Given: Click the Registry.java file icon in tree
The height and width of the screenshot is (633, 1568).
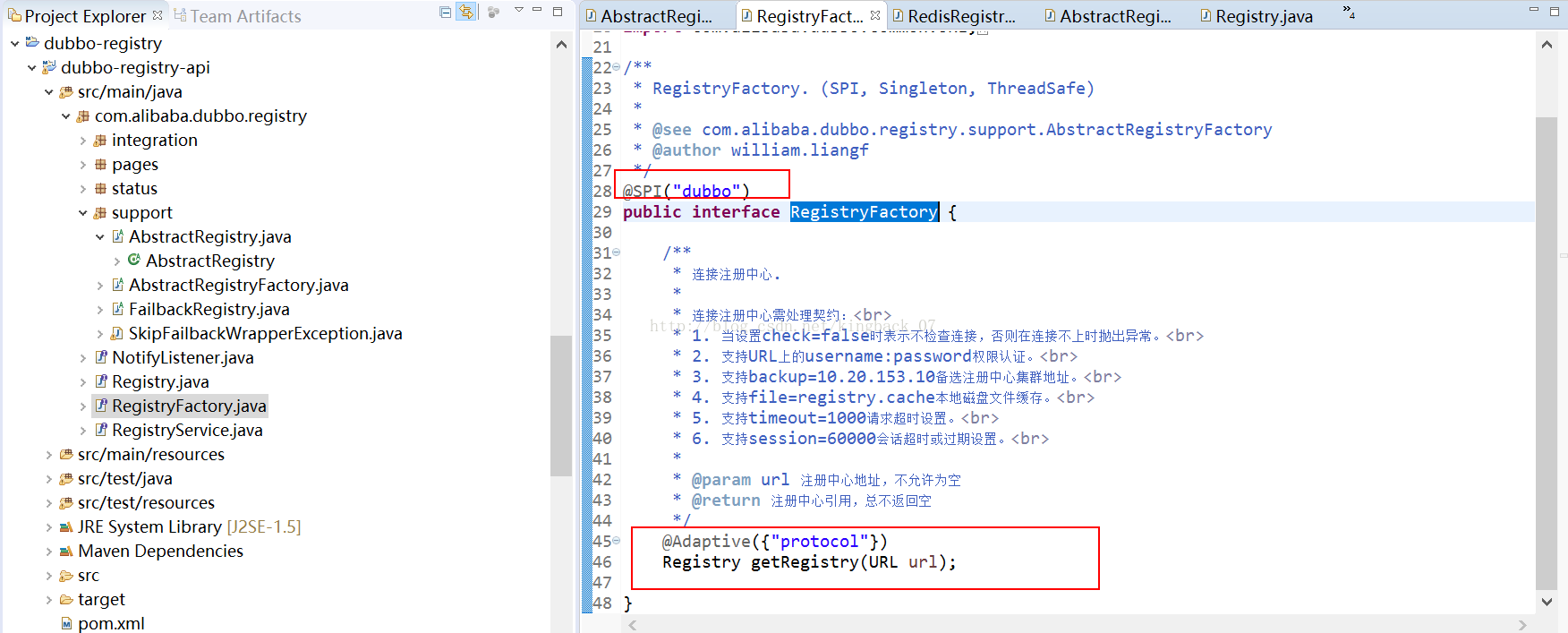Looking at the screenshot, I should click(x=101, y=381).
